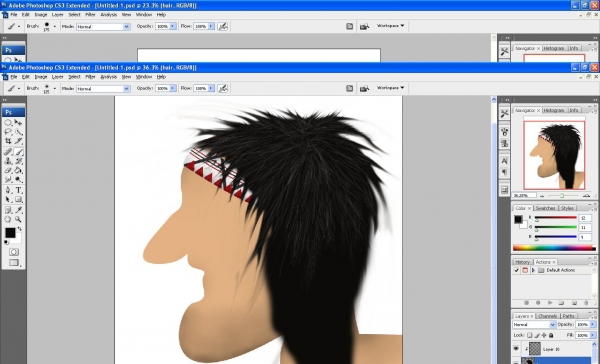
Task: Toggle Quick Mask mode in the toolbox
Action: [14, 252]
